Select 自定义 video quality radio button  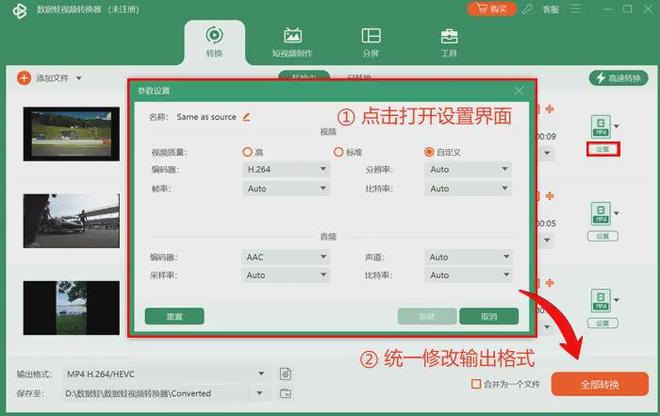tap(429, 152)
